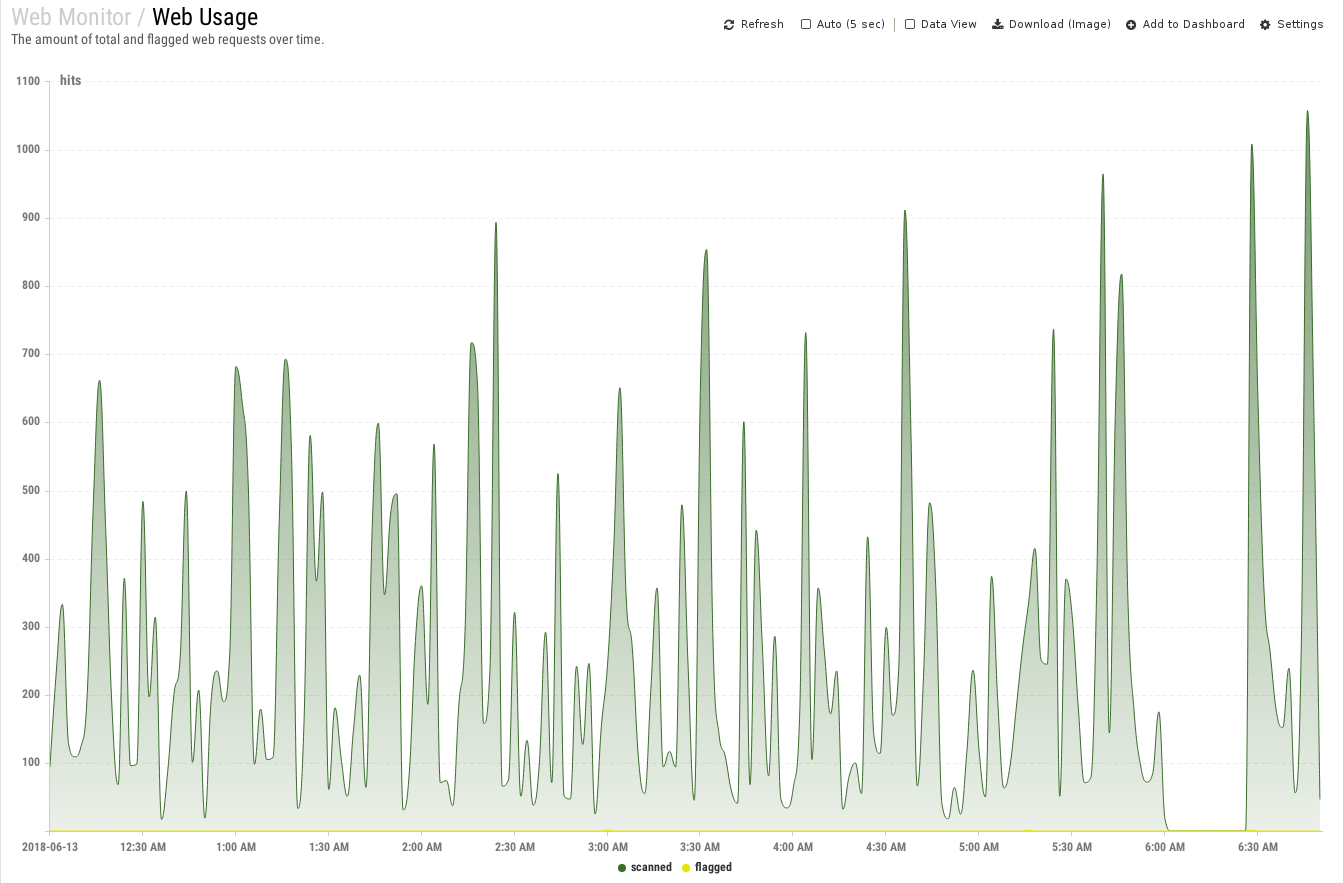Click the 900 y-axis value
1344x884 pixels.
click(x=31, y=218)
